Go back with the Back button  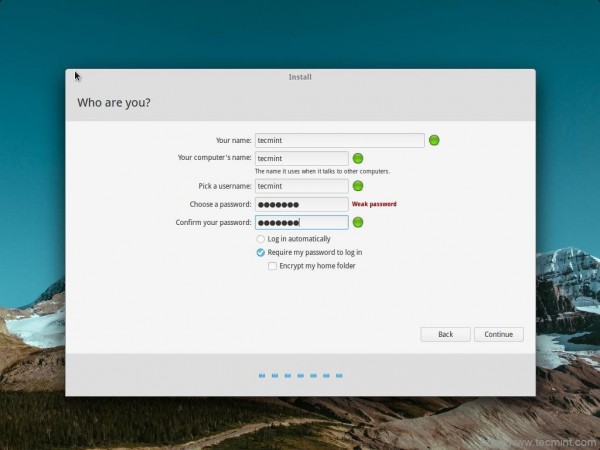click(x=445, y=334)
